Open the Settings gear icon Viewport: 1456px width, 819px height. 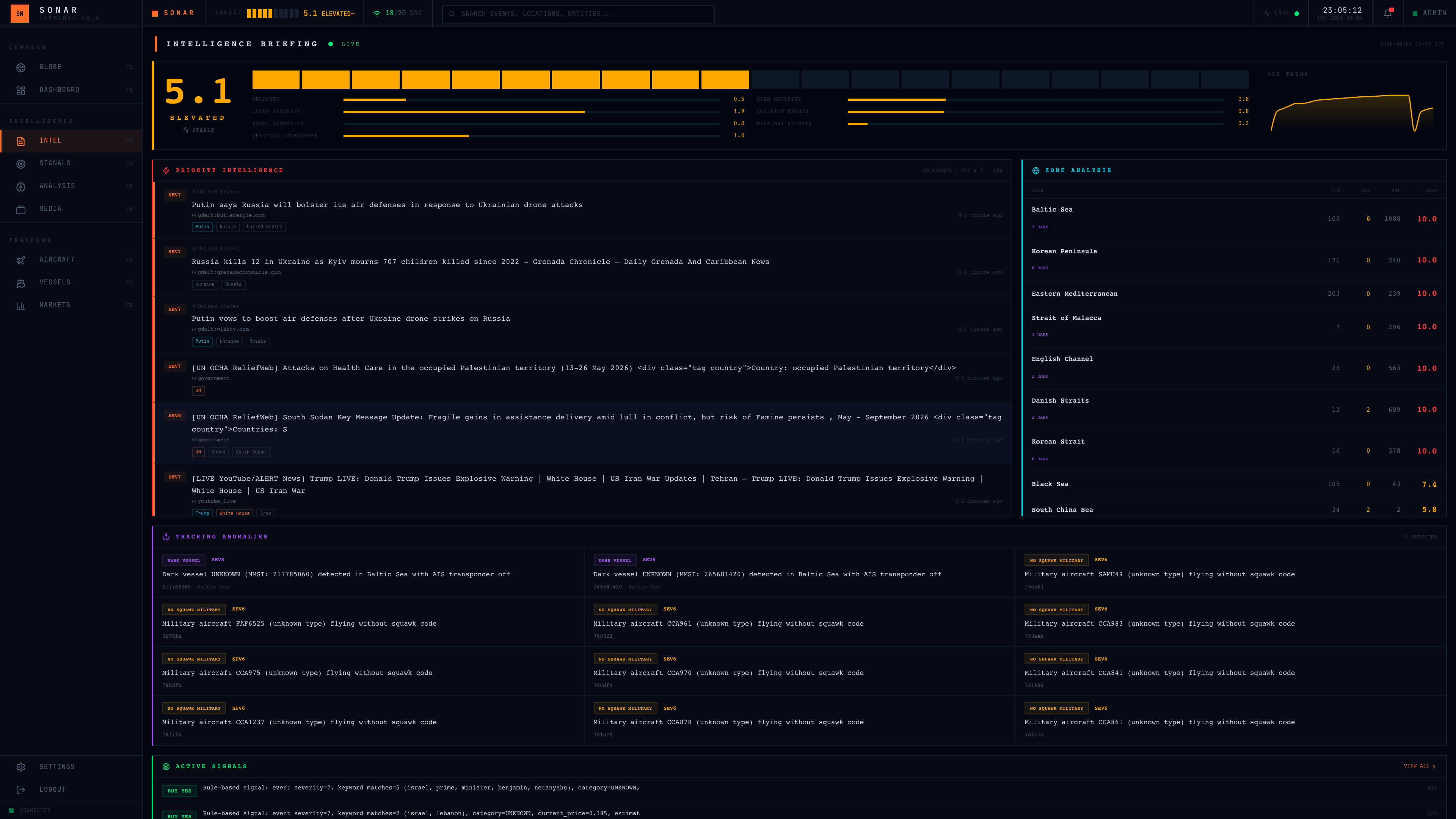(x=21, y=767)
